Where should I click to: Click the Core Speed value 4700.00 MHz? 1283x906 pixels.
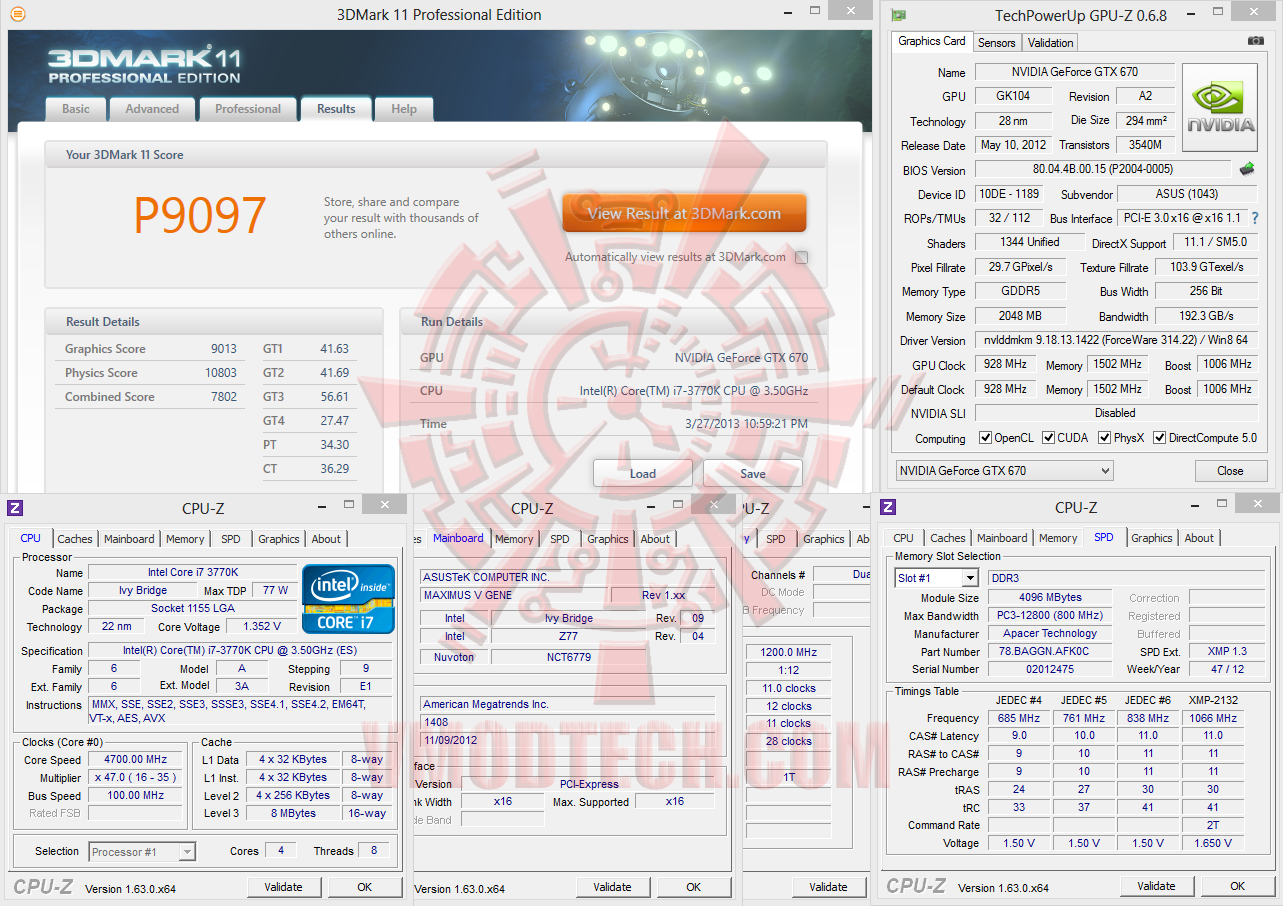pos(137,760)
